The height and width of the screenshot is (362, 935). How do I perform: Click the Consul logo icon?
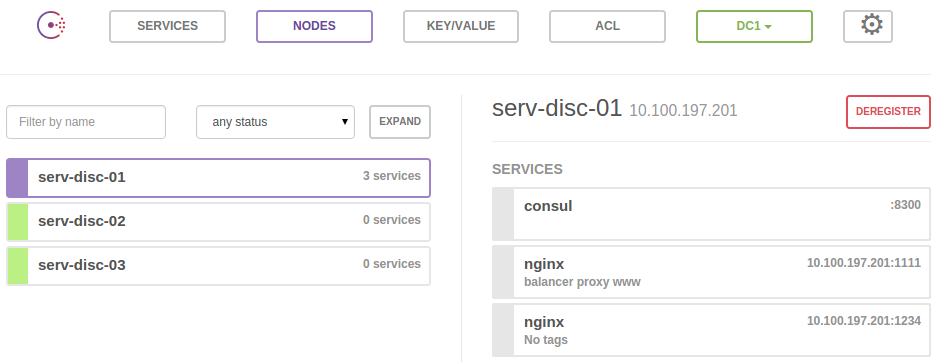(x=51, y=26)
